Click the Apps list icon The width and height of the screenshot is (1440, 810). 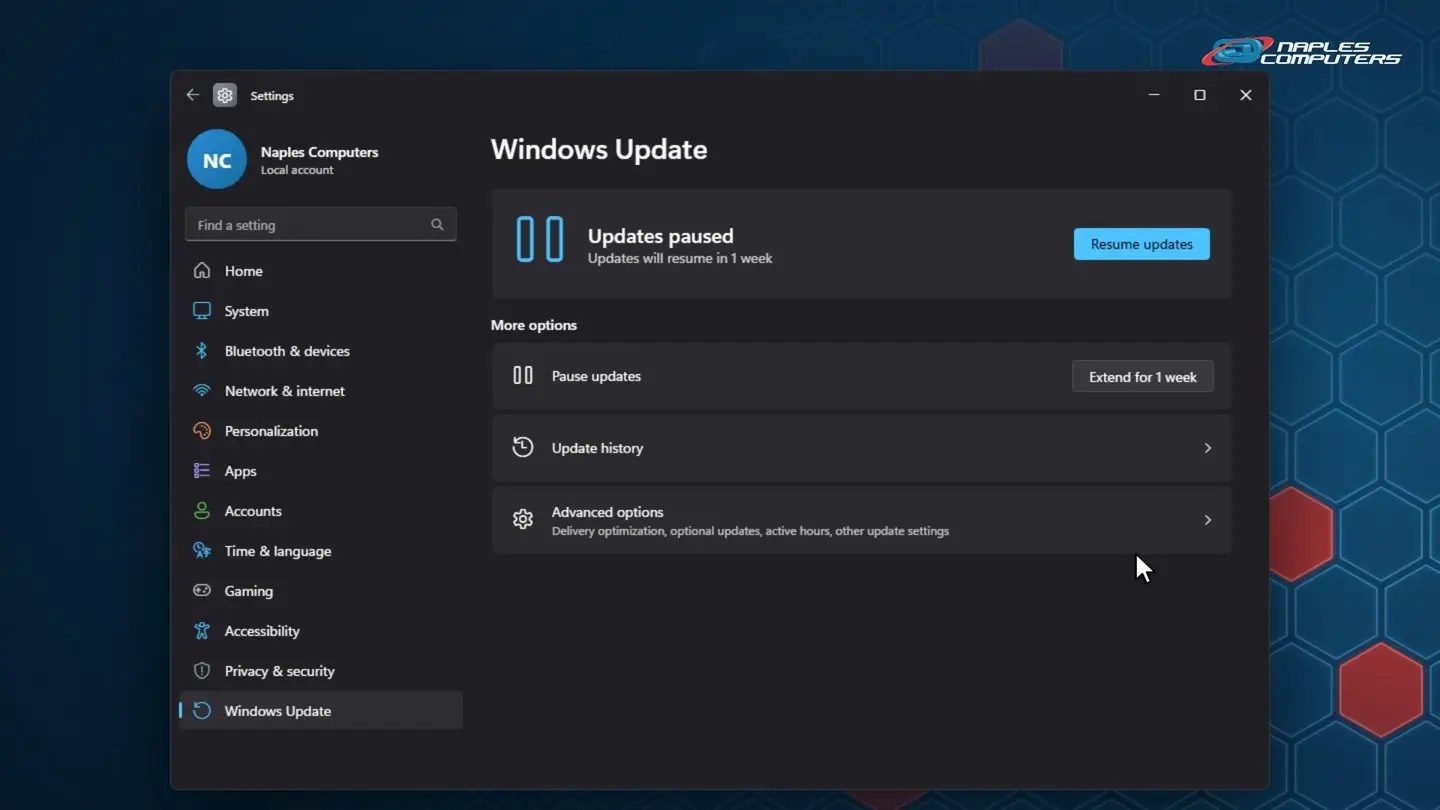202,471
